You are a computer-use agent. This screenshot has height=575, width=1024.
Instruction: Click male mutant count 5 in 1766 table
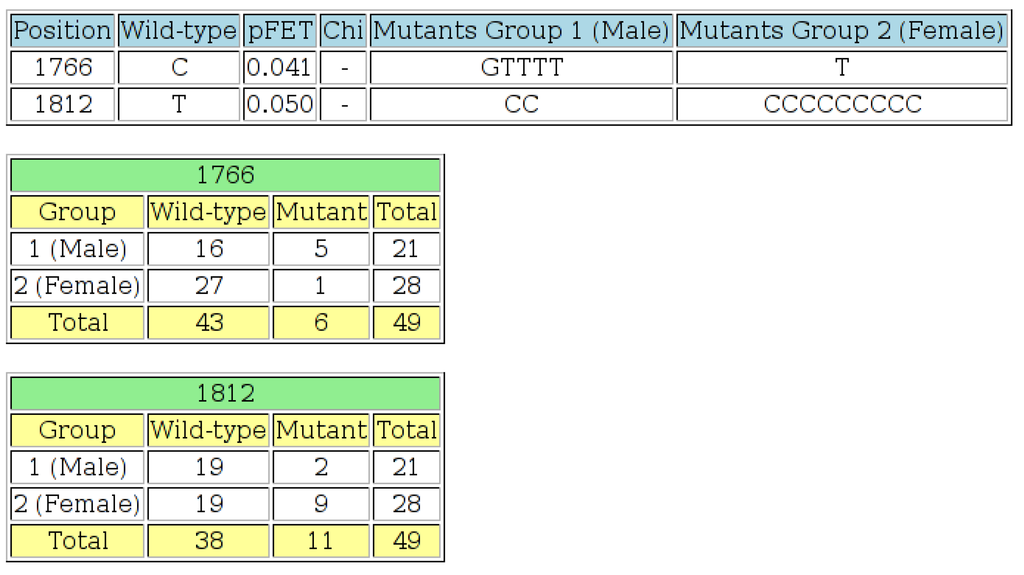tap(321, 248)
